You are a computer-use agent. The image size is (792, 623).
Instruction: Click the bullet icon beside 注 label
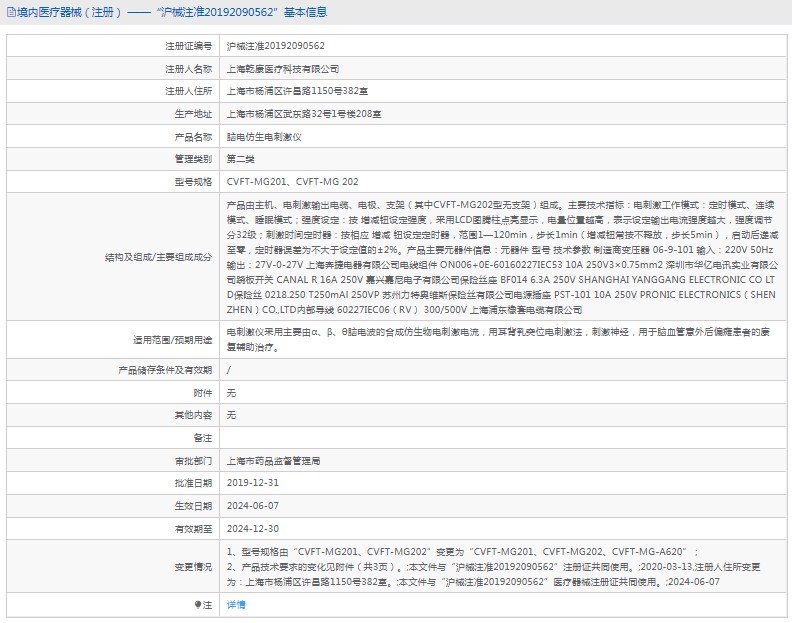click(198, 605)
